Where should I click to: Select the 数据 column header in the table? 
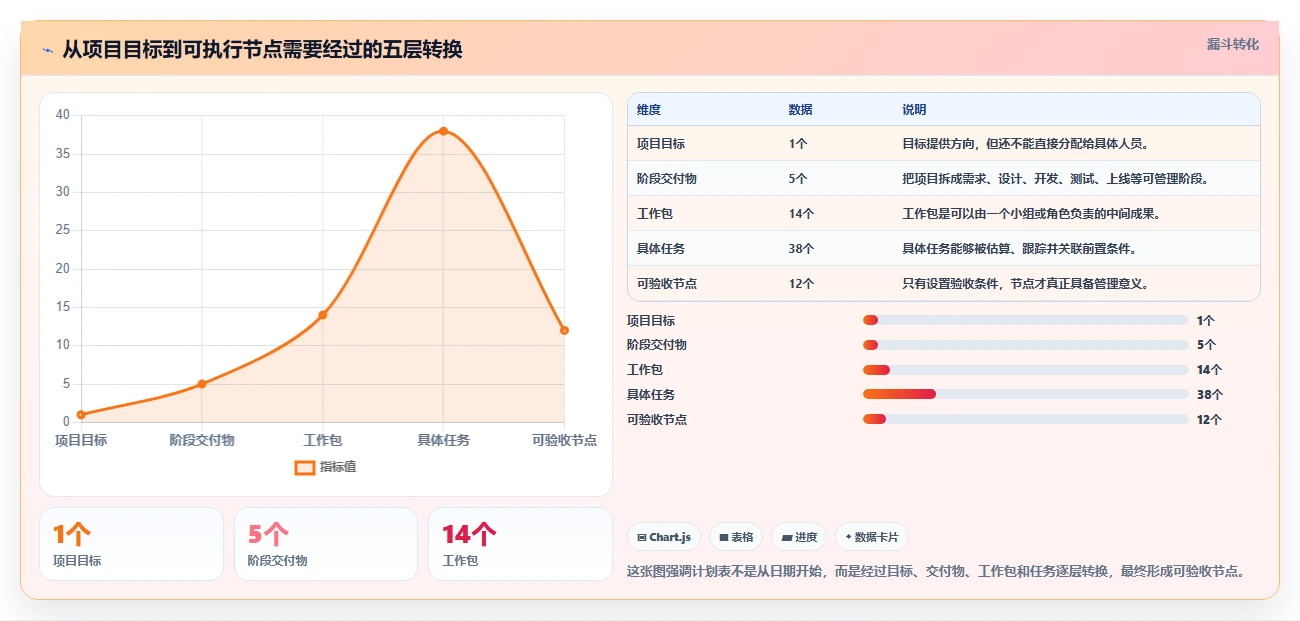coord(800,110)
